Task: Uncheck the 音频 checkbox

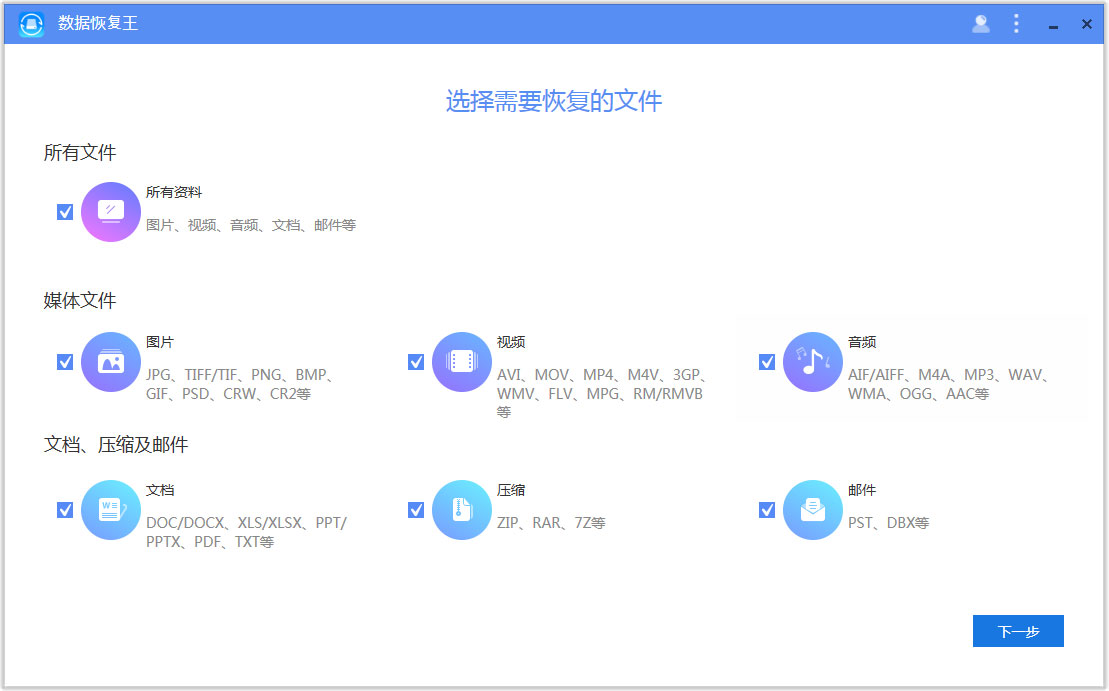Action: pyautogui.click(x=766, y=361)
